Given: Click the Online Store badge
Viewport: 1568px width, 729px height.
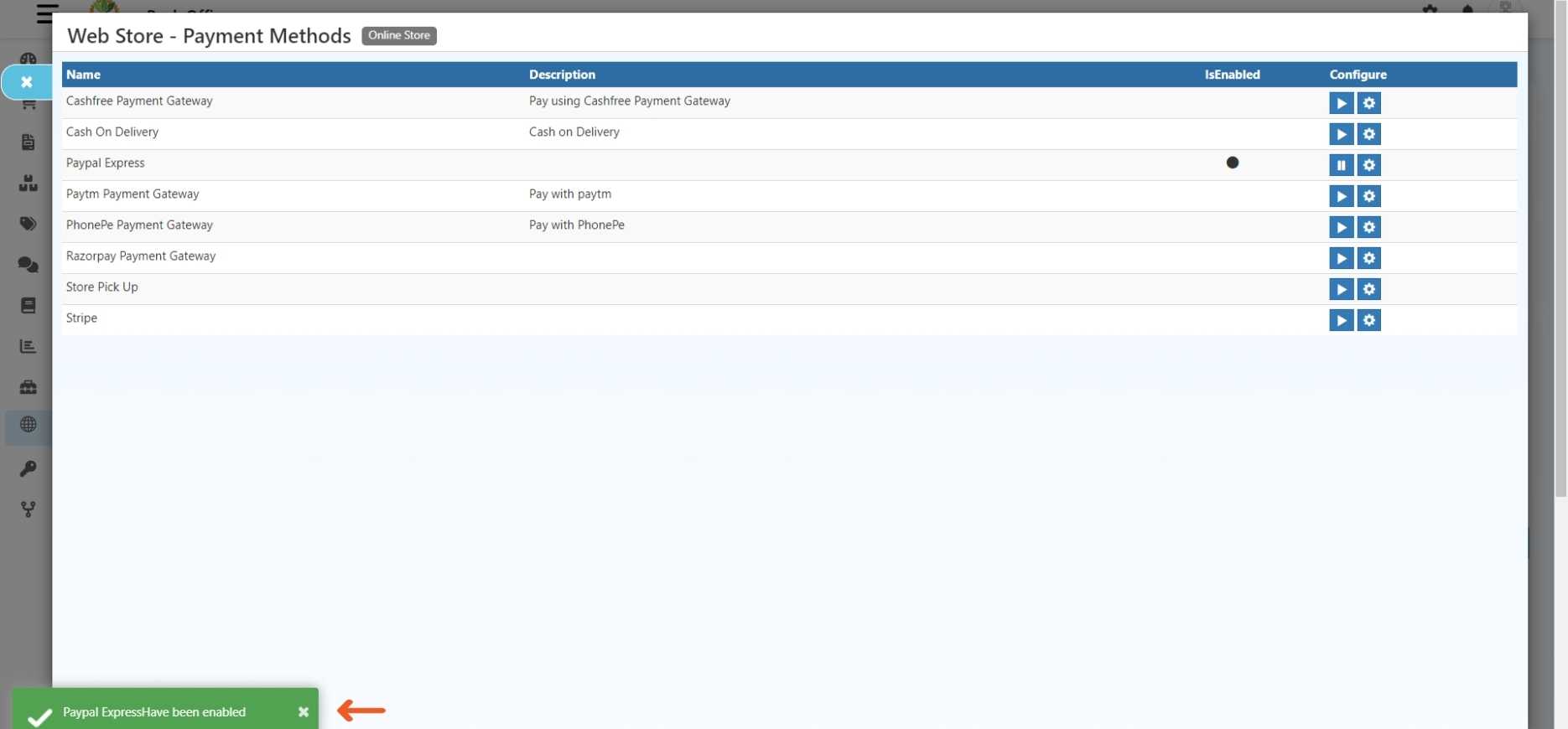Looking at the screenshot, I should pyautogui.click(x=399, y=35).
